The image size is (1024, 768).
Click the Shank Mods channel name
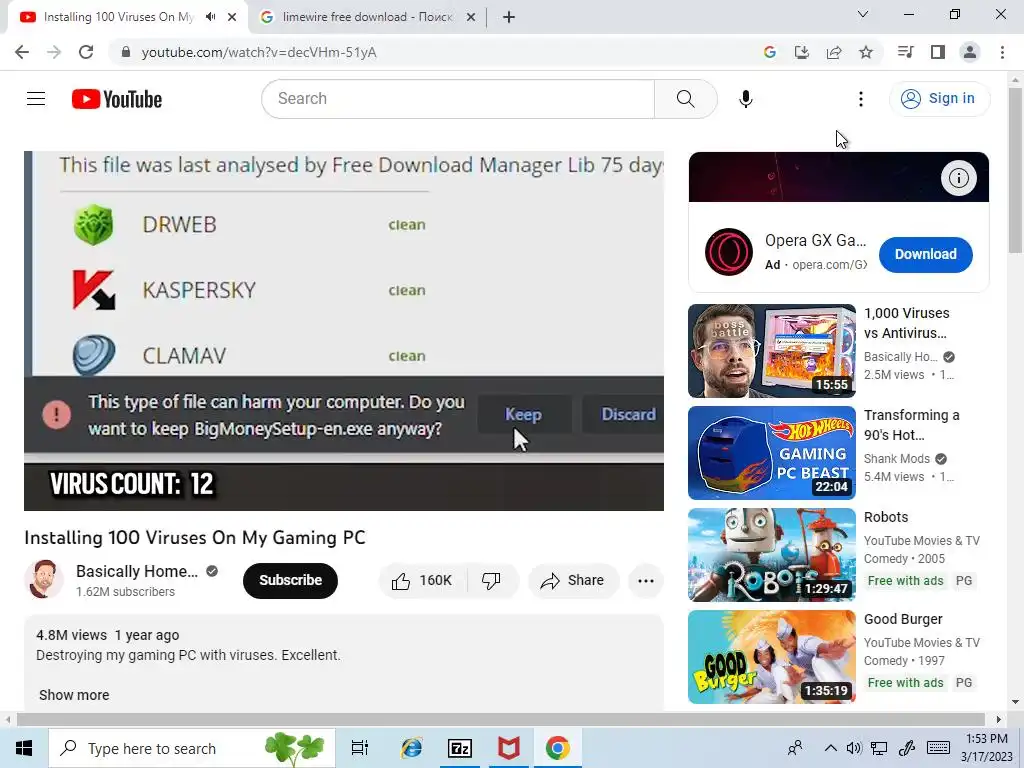(897, 458)
